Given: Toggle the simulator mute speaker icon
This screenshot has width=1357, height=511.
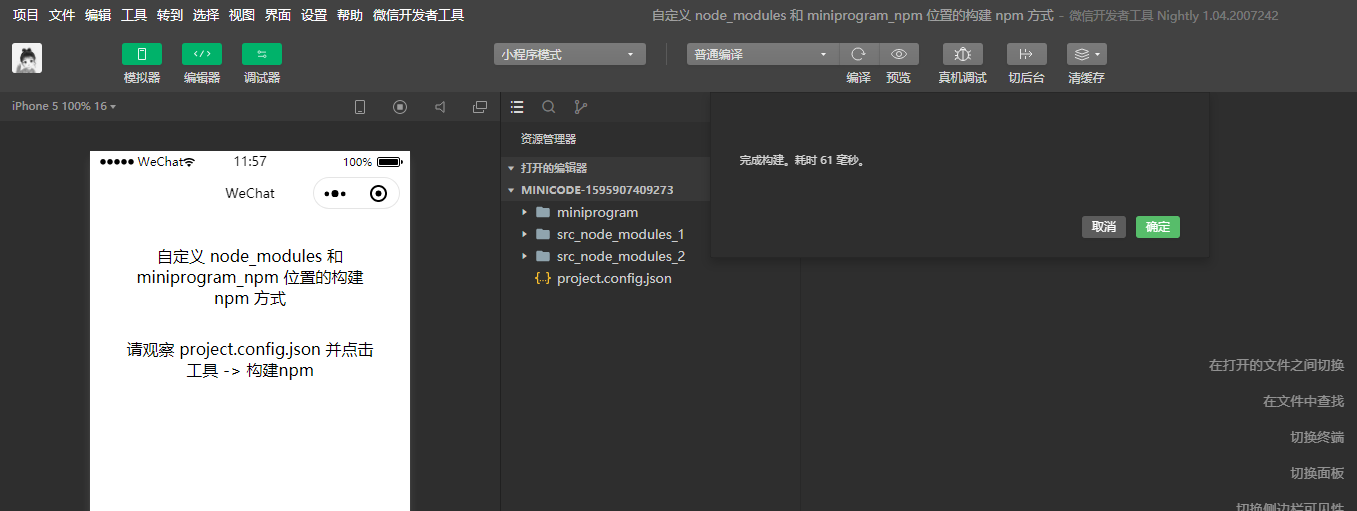Looking at the screenshot, I should (x=440, y=107).
